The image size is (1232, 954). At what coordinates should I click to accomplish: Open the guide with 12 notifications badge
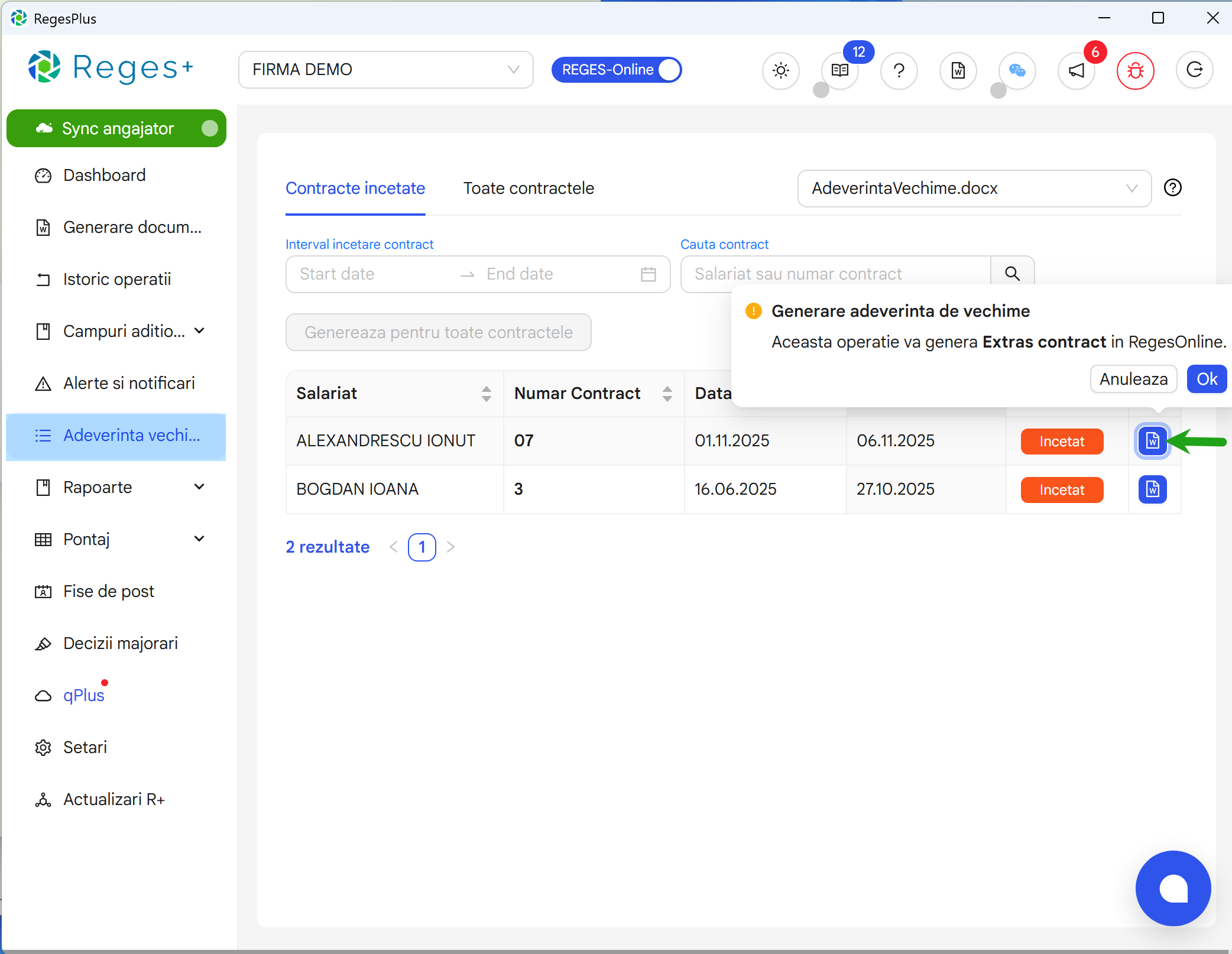tap(839, 70)
